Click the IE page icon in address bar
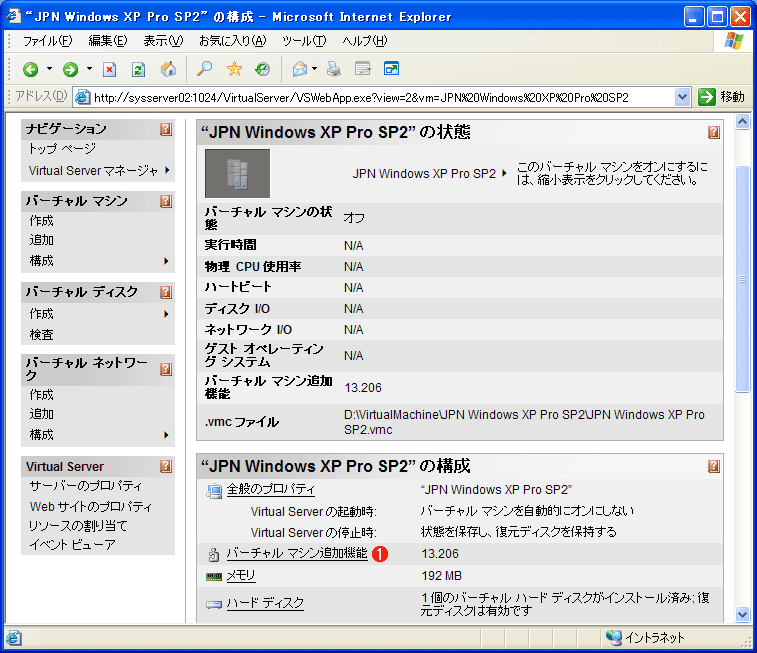The height and width of the screenshot is (653, 757). coord(83,97)
